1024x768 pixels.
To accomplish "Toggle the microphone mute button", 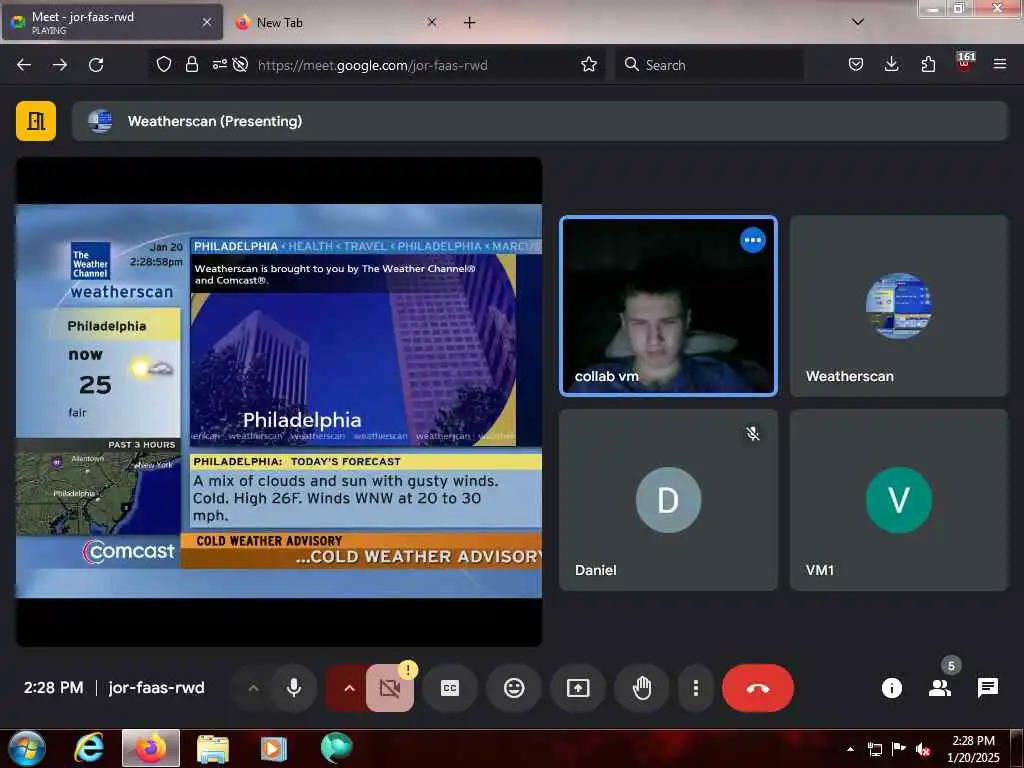I will pyautogui.click(x=294, y=688).
